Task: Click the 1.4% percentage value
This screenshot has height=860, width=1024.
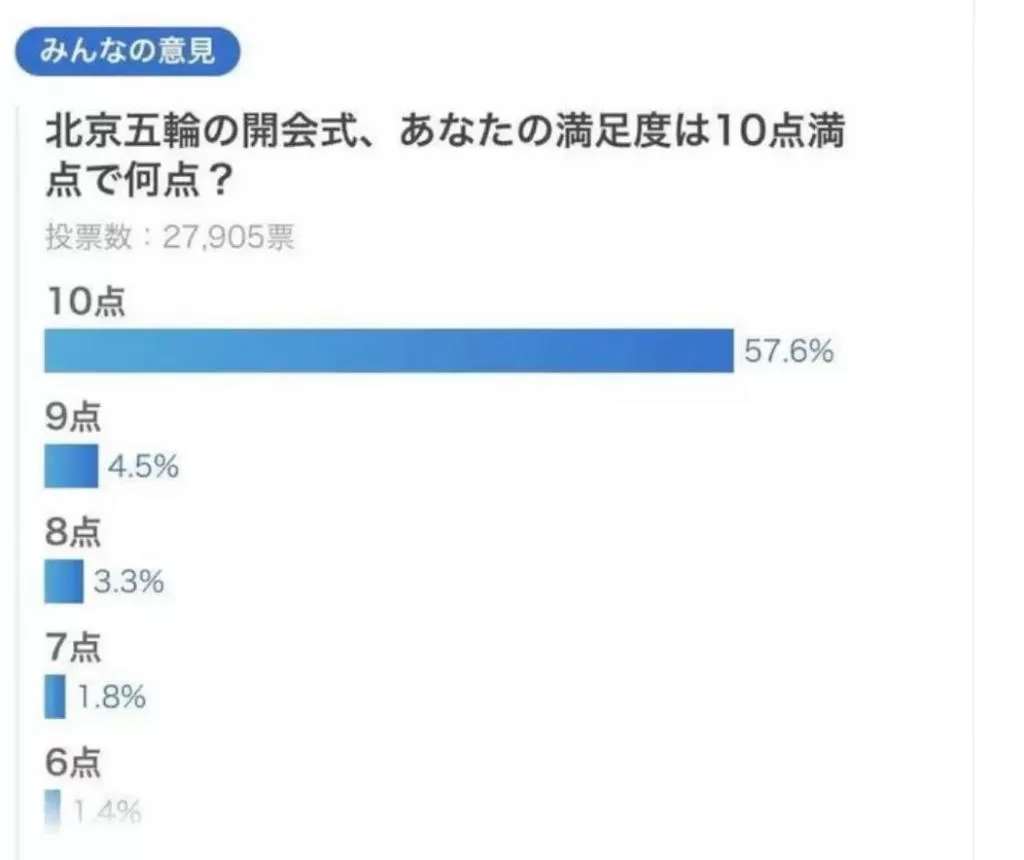Action: [106, 812]
